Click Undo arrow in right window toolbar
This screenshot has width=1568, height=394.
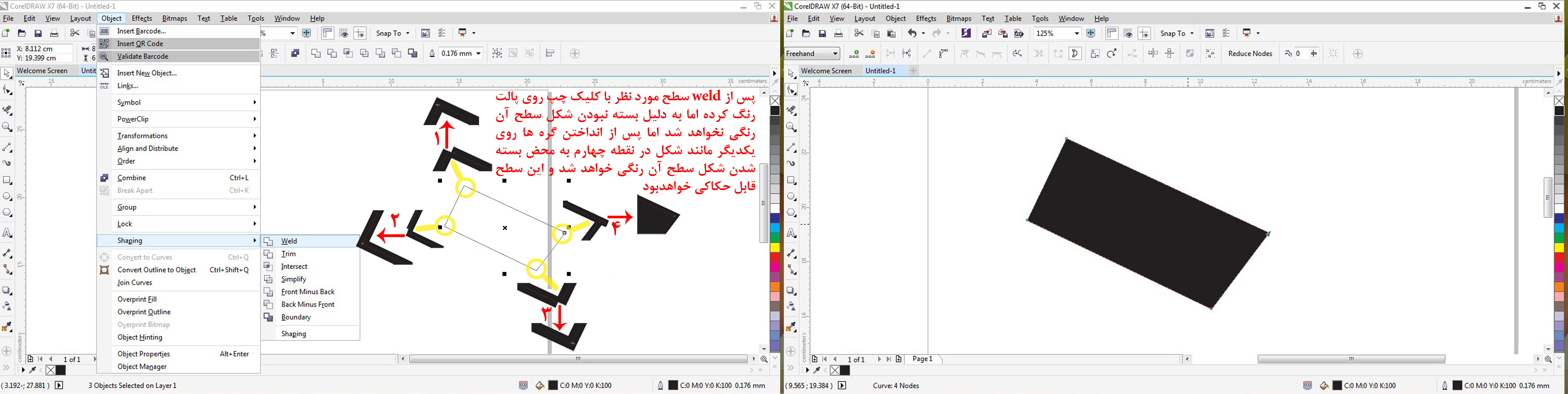pyautogui.click(x=913, y=33)
